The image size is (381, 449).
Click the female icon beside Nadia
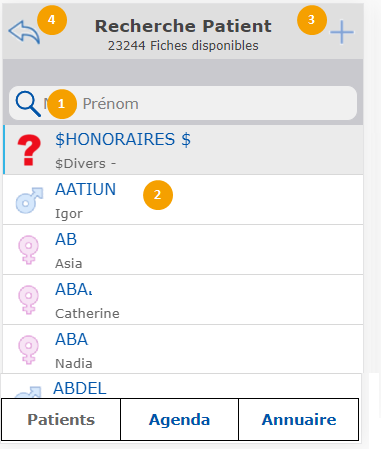pos(28,349)
